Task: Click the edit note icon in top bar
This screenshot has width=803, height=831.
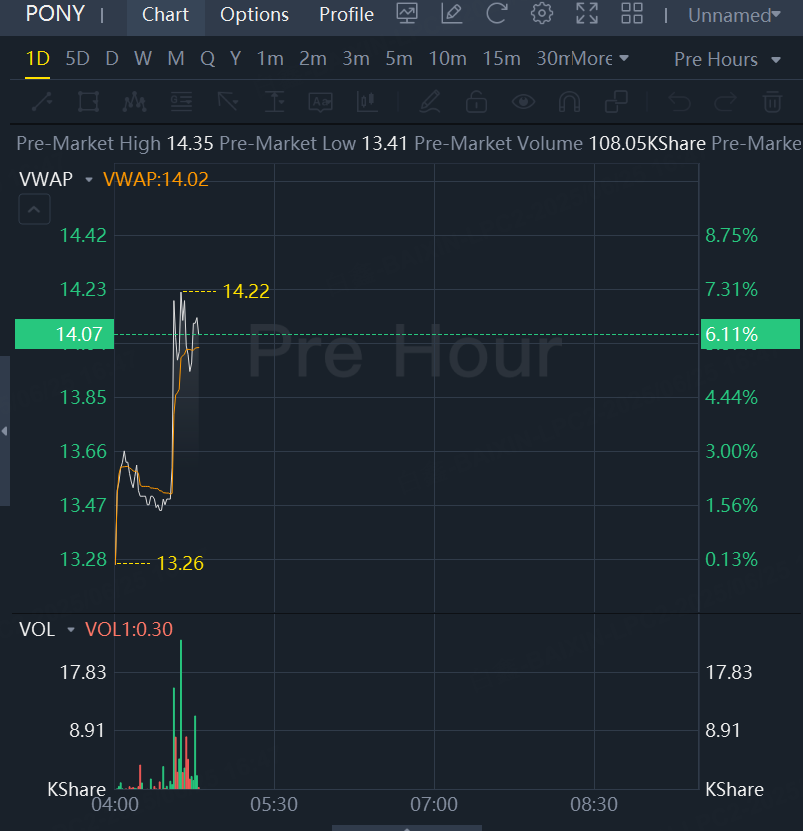Action: (451, 14)
